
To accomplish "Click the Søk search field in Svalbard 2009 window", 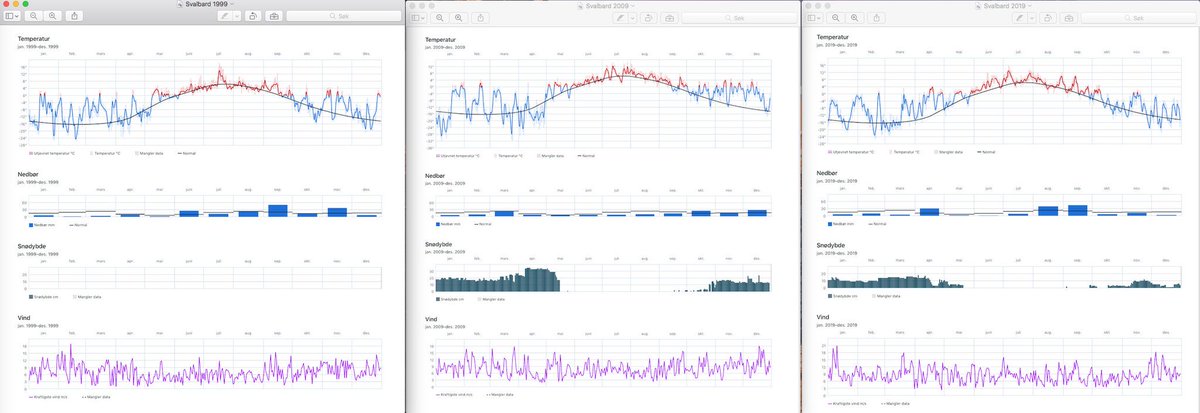I will click(739, 18).
